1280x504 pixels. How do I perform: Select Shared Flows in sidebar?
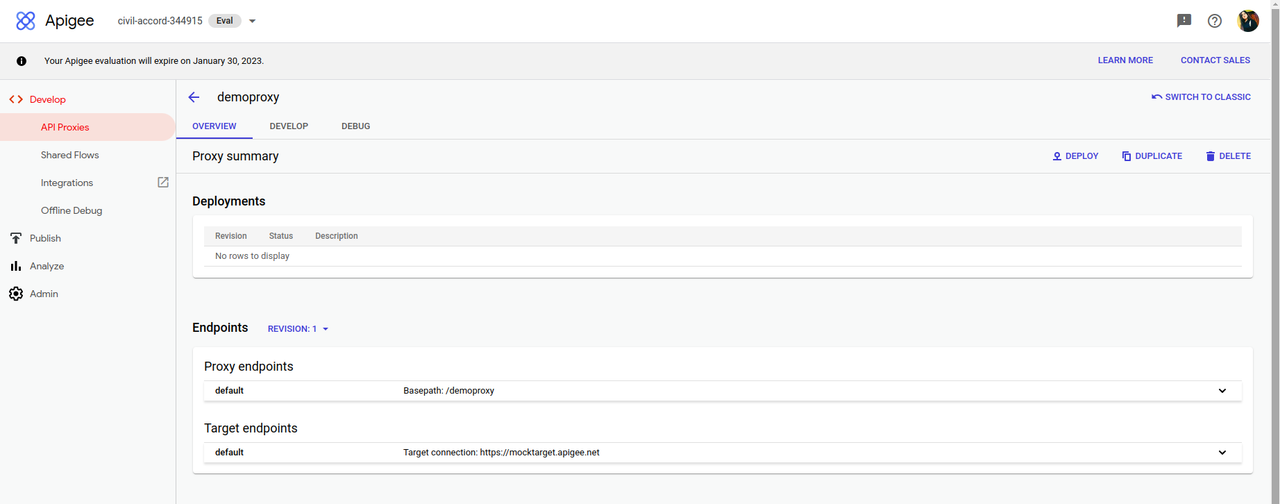70,155
